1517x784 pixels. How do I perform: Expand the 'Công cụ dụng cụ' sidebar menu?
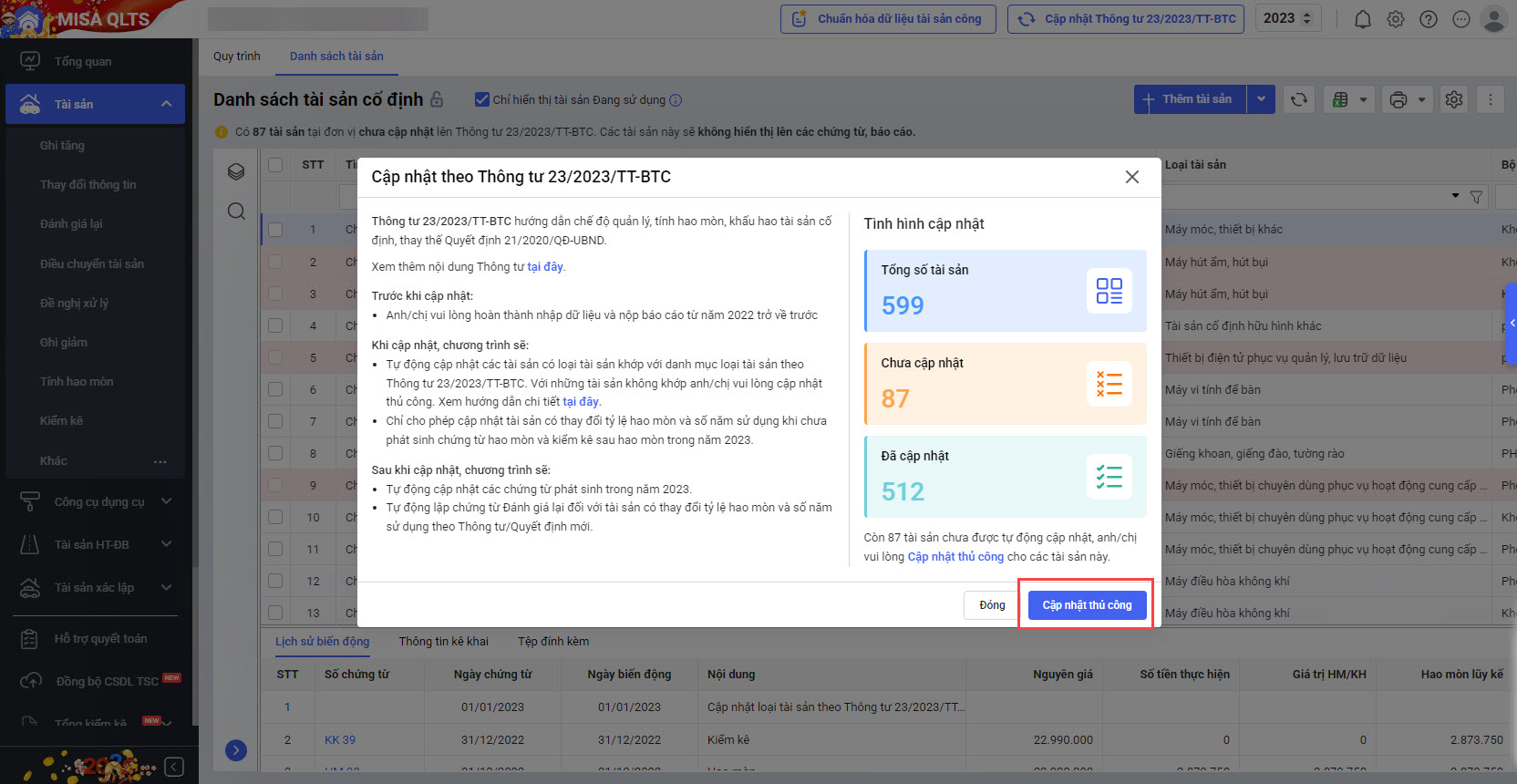tap(166, 501)
